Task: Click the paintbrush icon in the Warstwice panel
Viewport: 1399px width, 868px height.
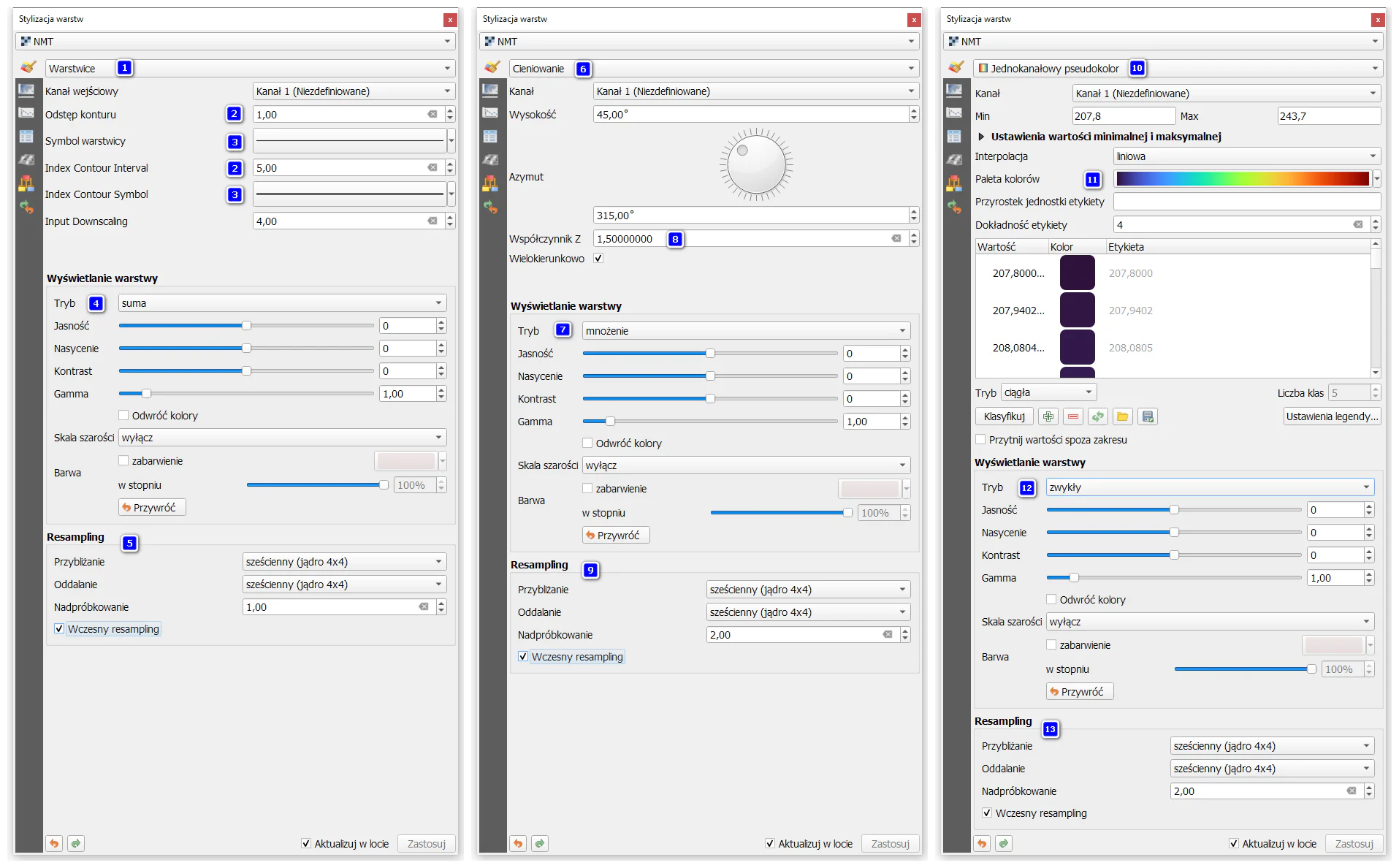Action: (x=28, y=67)
